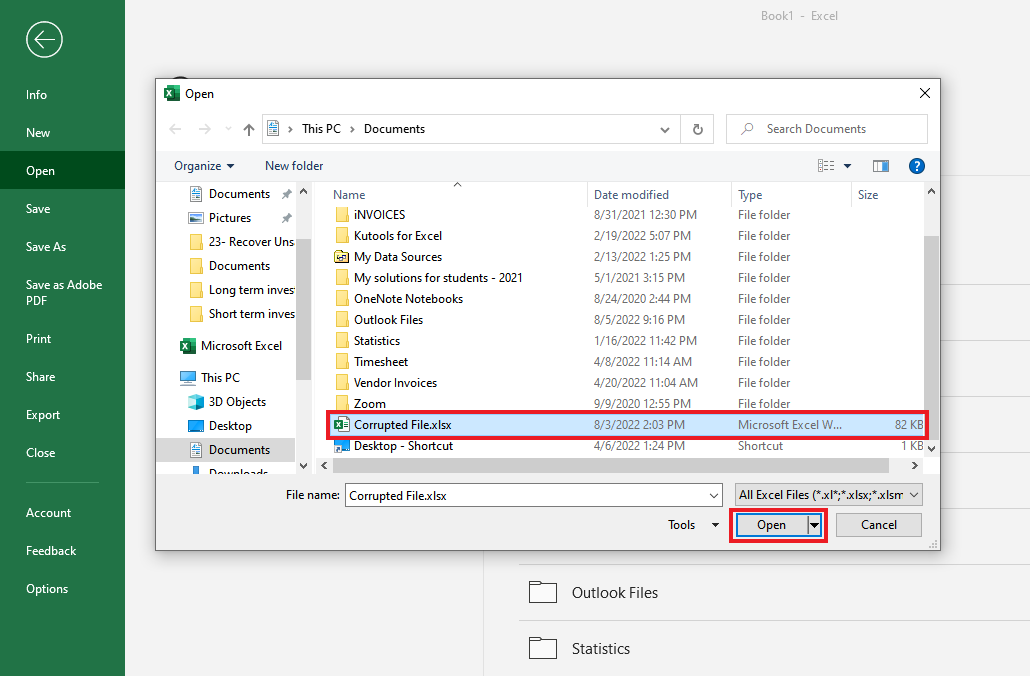Open the Organize dropdown menu
Image resolution: width=1030 pixels, height=676 pixels.
pos(203,165)
